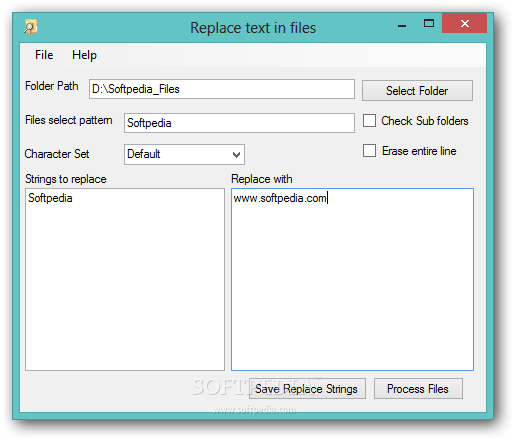Close the Replace text in files window
Viewport: 514px width, 440px height.
point(464,23)
